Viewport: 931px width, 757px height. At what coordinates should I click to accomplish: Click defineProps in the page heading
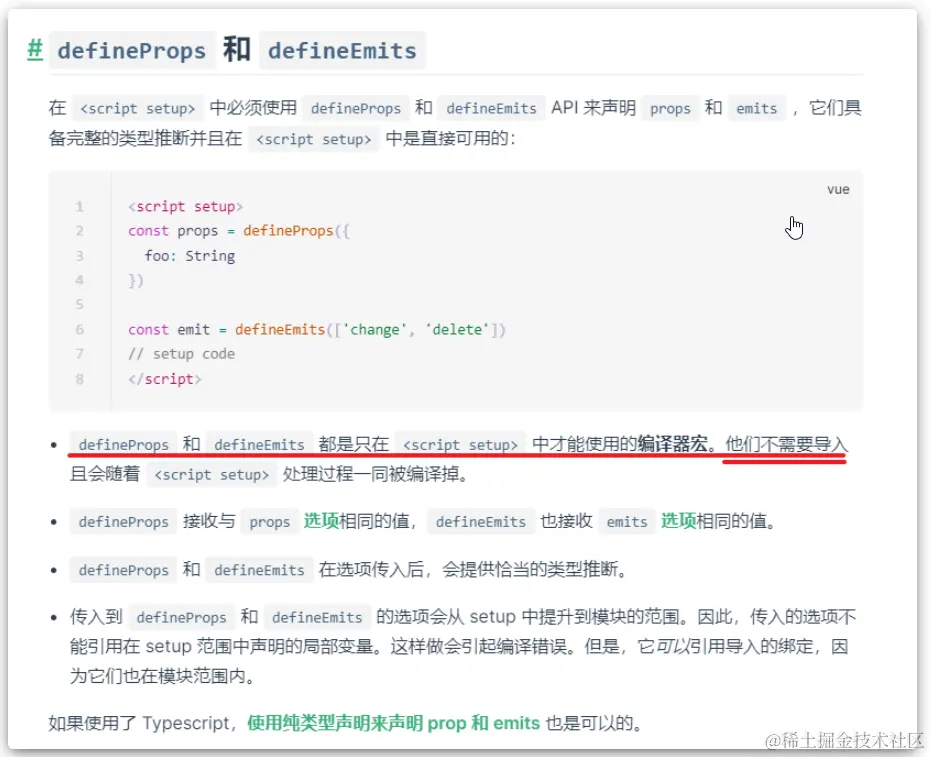coord(132,50)
